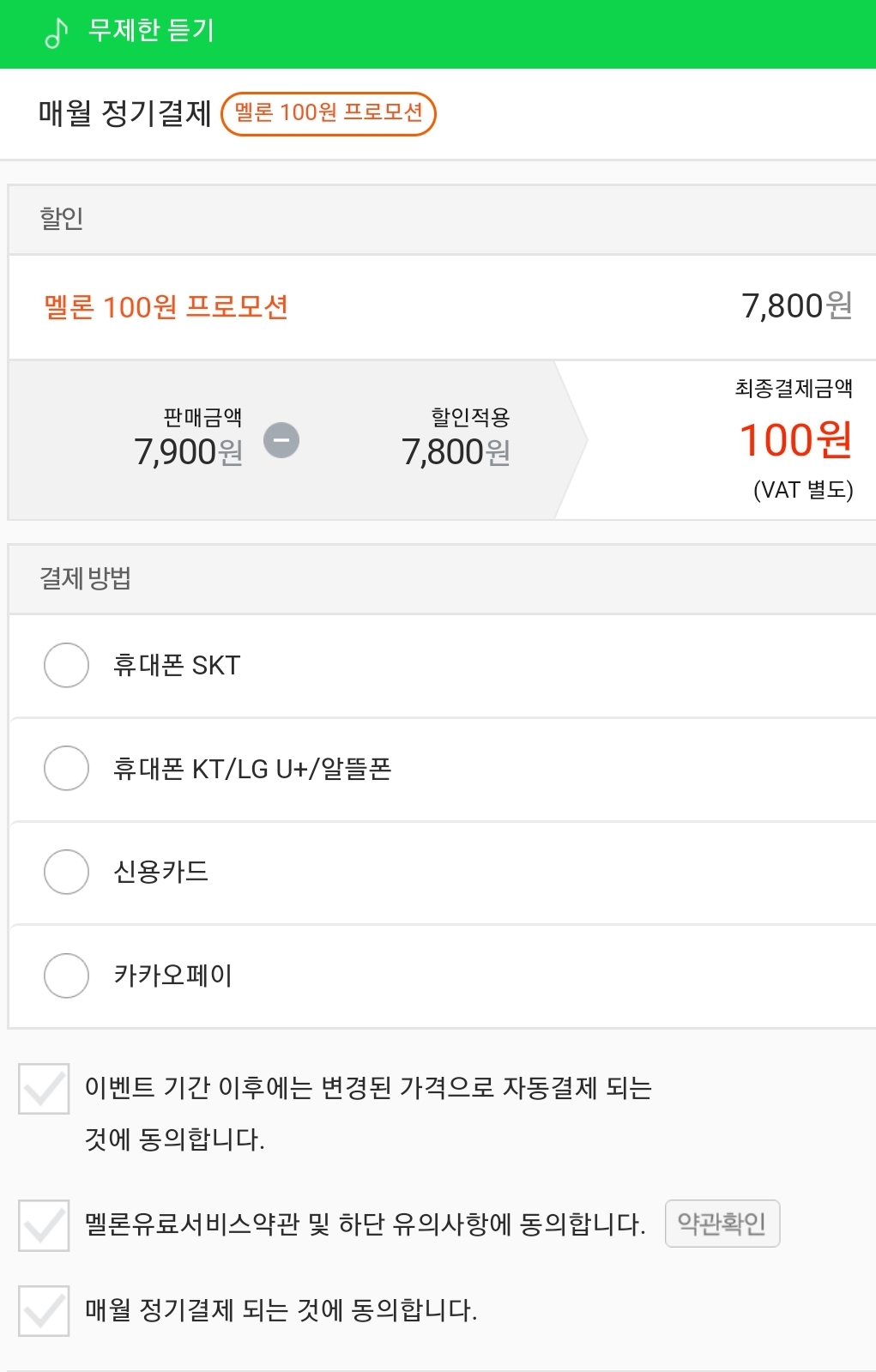Select 휴대폰 KT/LG U+/알뜰폰 radio button
876x1372 pixels.
tap(67, 768)
